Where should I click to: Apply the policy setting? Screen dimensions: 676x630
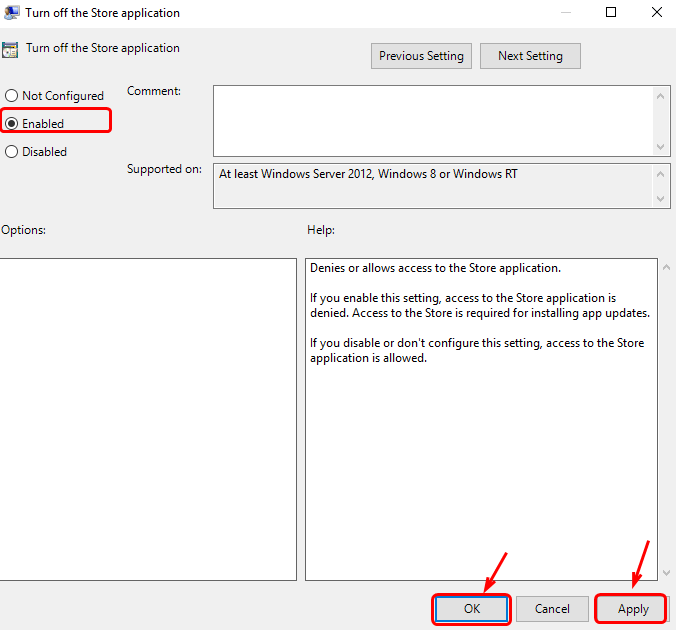[x=633, y=608]
